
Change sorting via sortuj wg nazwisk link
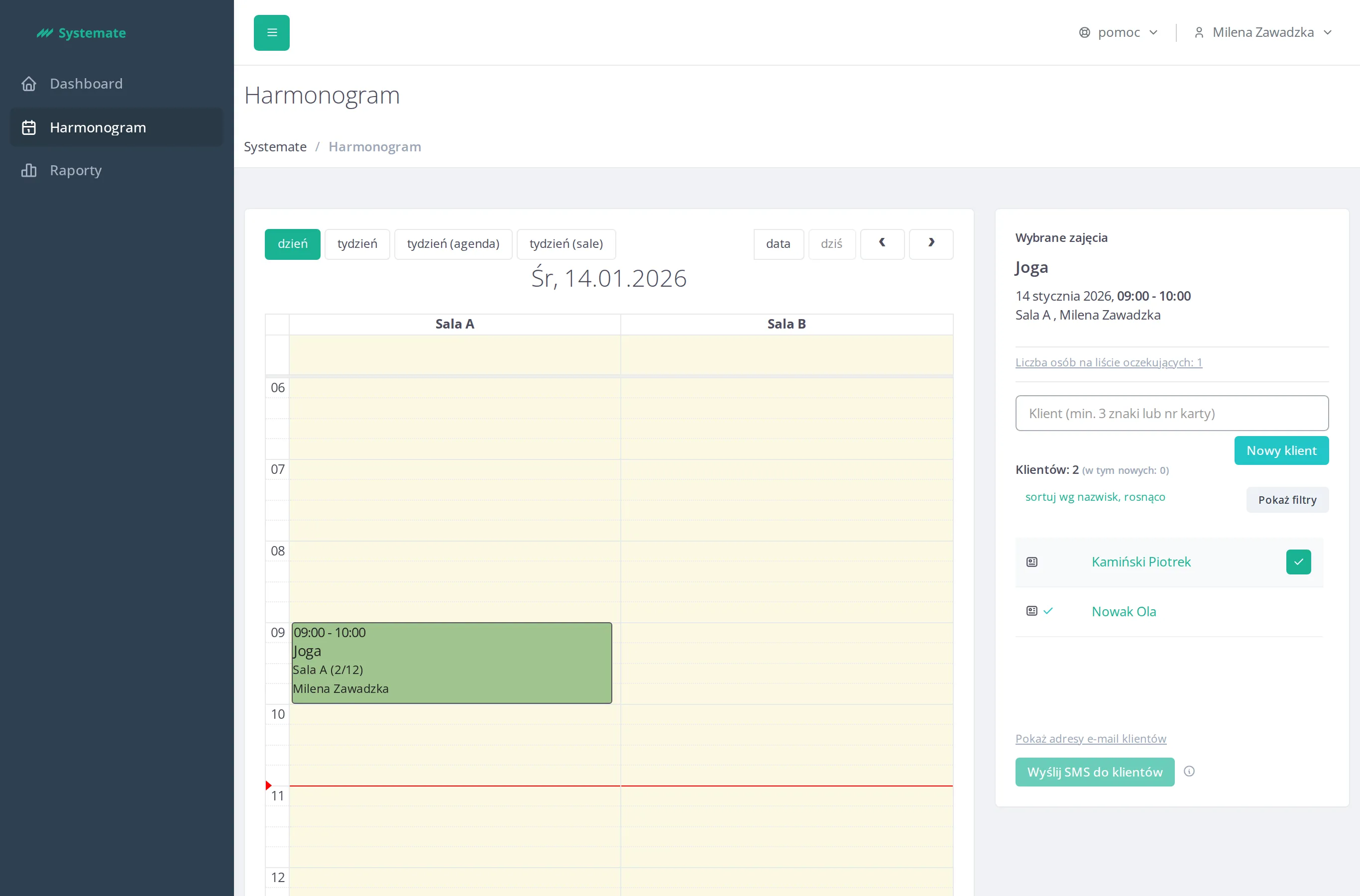pyautogui.click(x=1095, y=497)
